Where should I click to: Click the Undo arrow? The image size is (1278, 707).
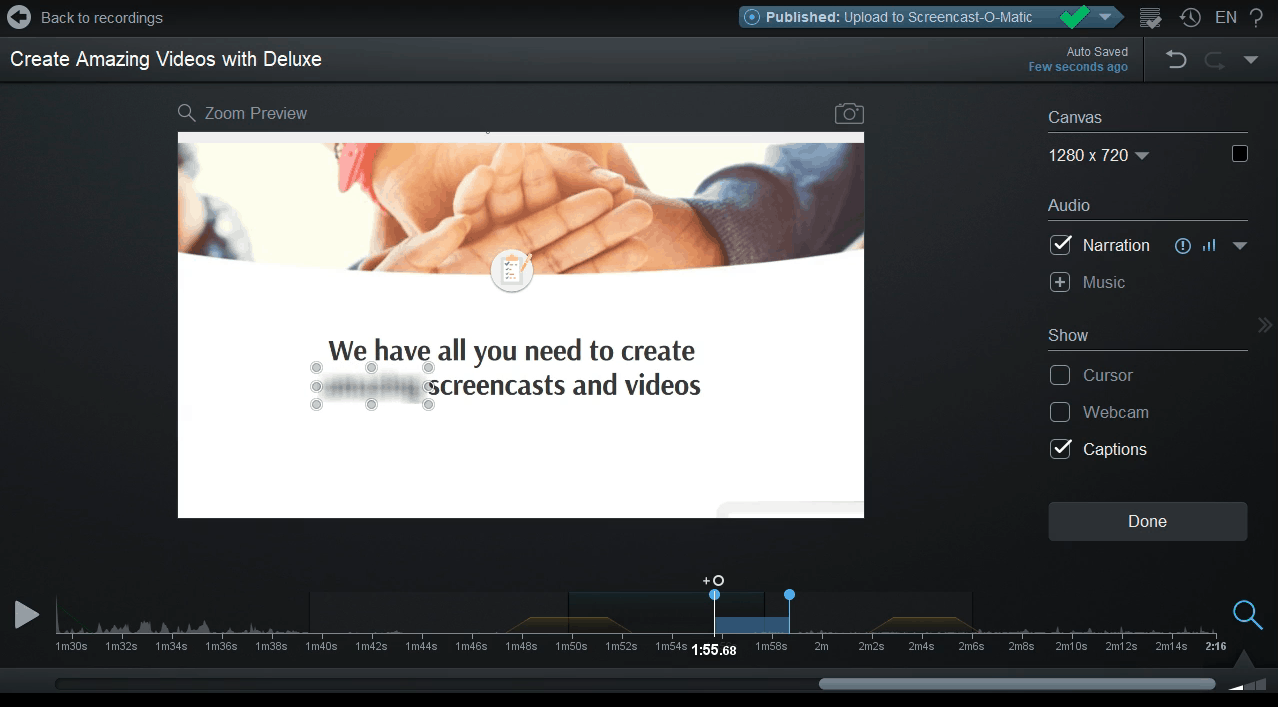point(1175,60)
